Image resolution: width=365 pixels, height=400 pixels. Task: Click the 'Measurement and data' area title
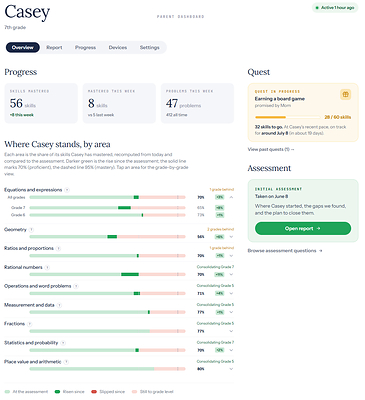[x=29, y=305]
